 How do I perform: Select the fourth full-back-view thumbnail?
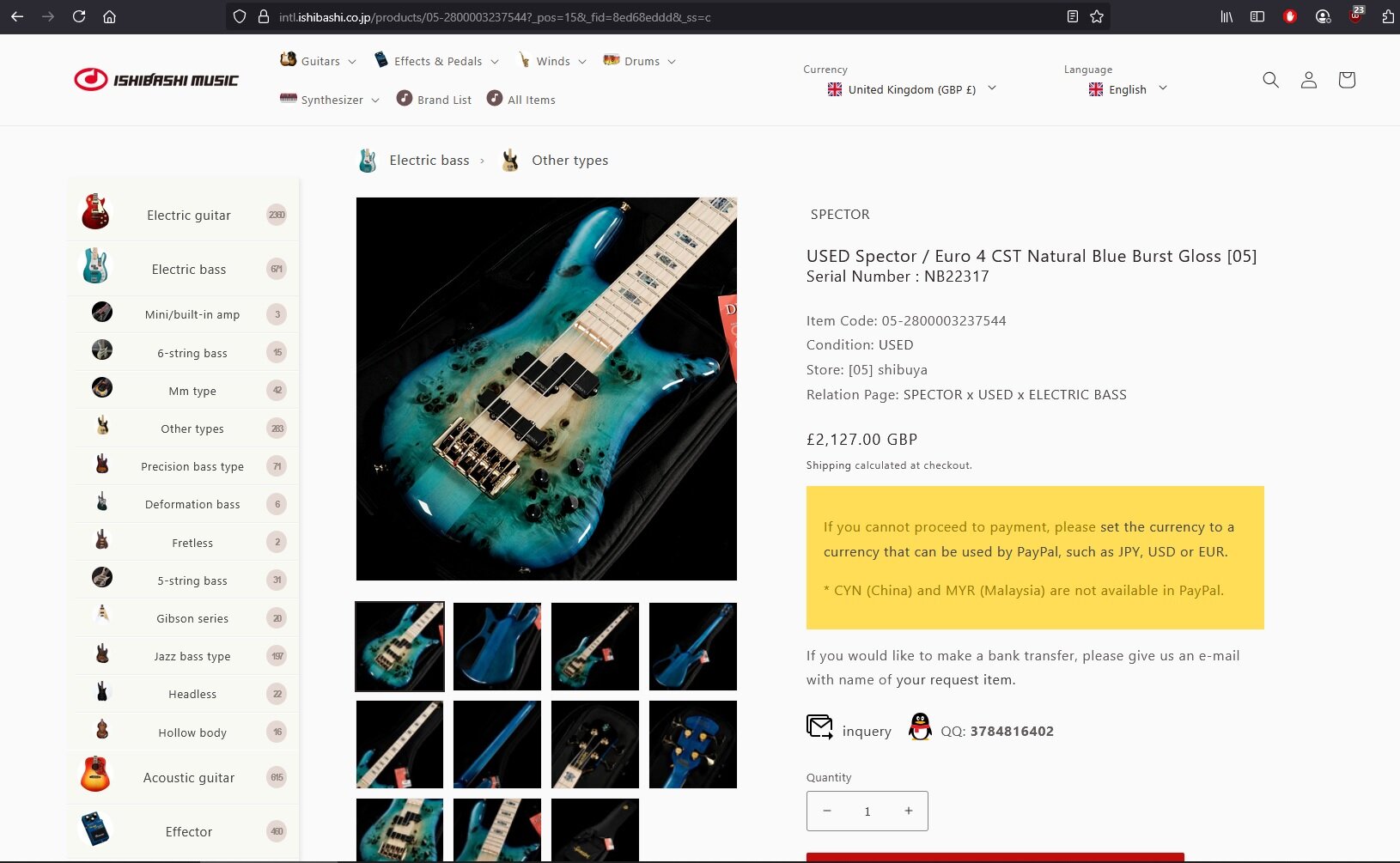click(x=693, y=647)
